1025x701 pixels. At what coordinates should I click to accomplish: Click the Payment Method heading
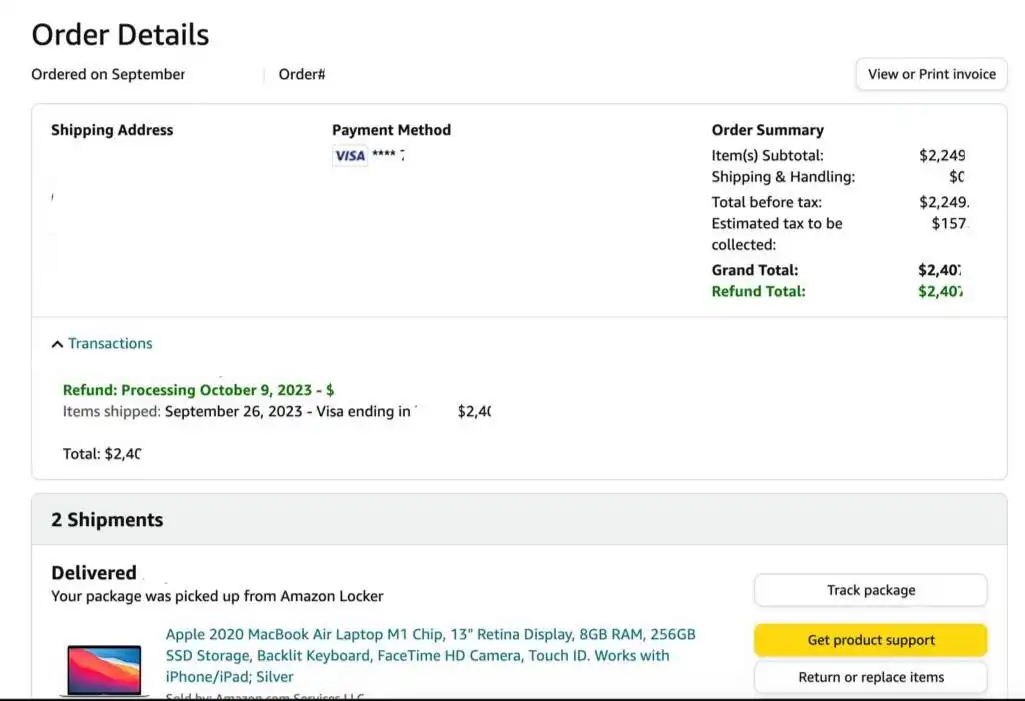point(391,130)
